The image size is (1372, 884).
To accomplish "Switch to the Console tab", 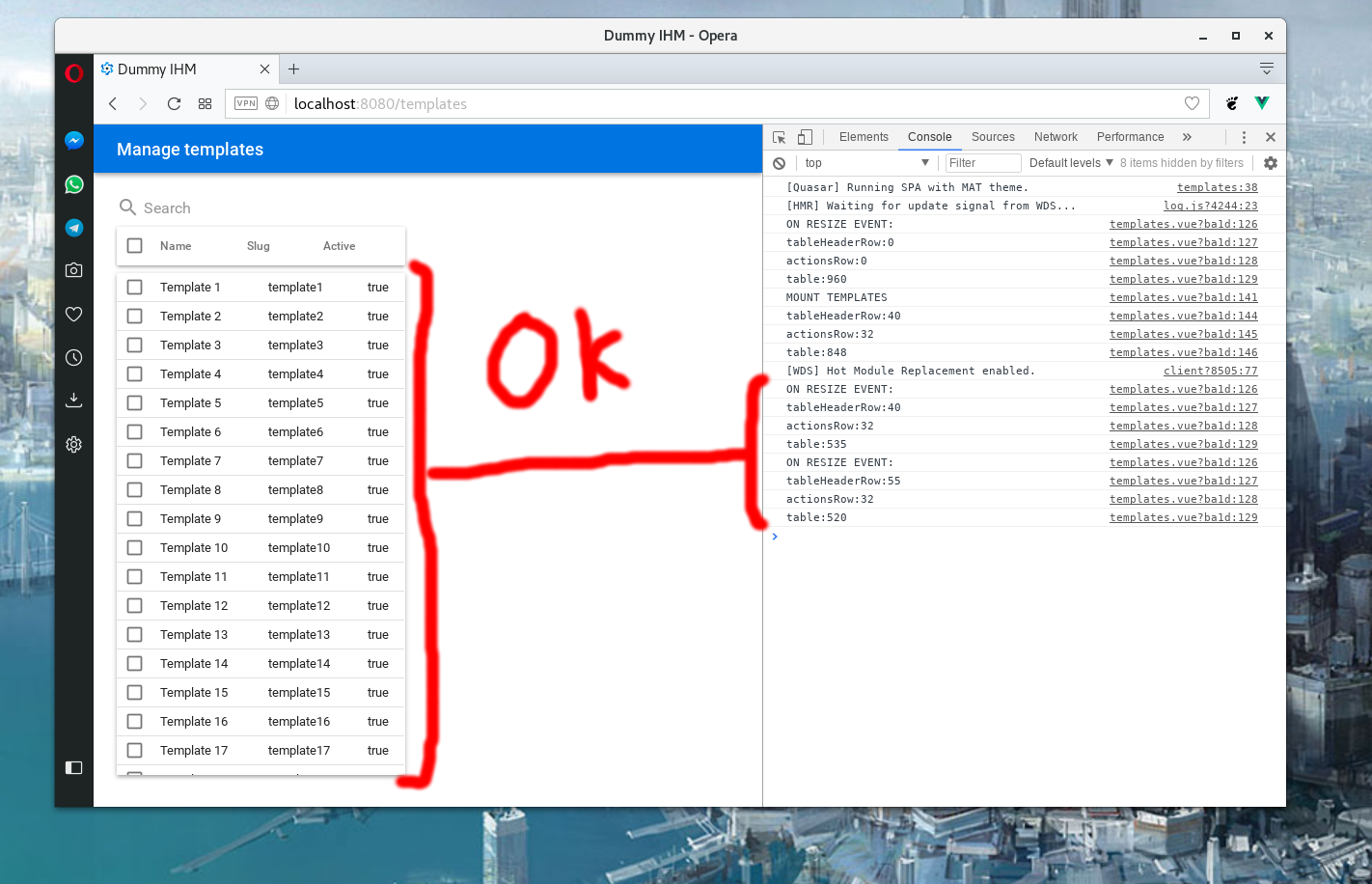I will [929, 137].
